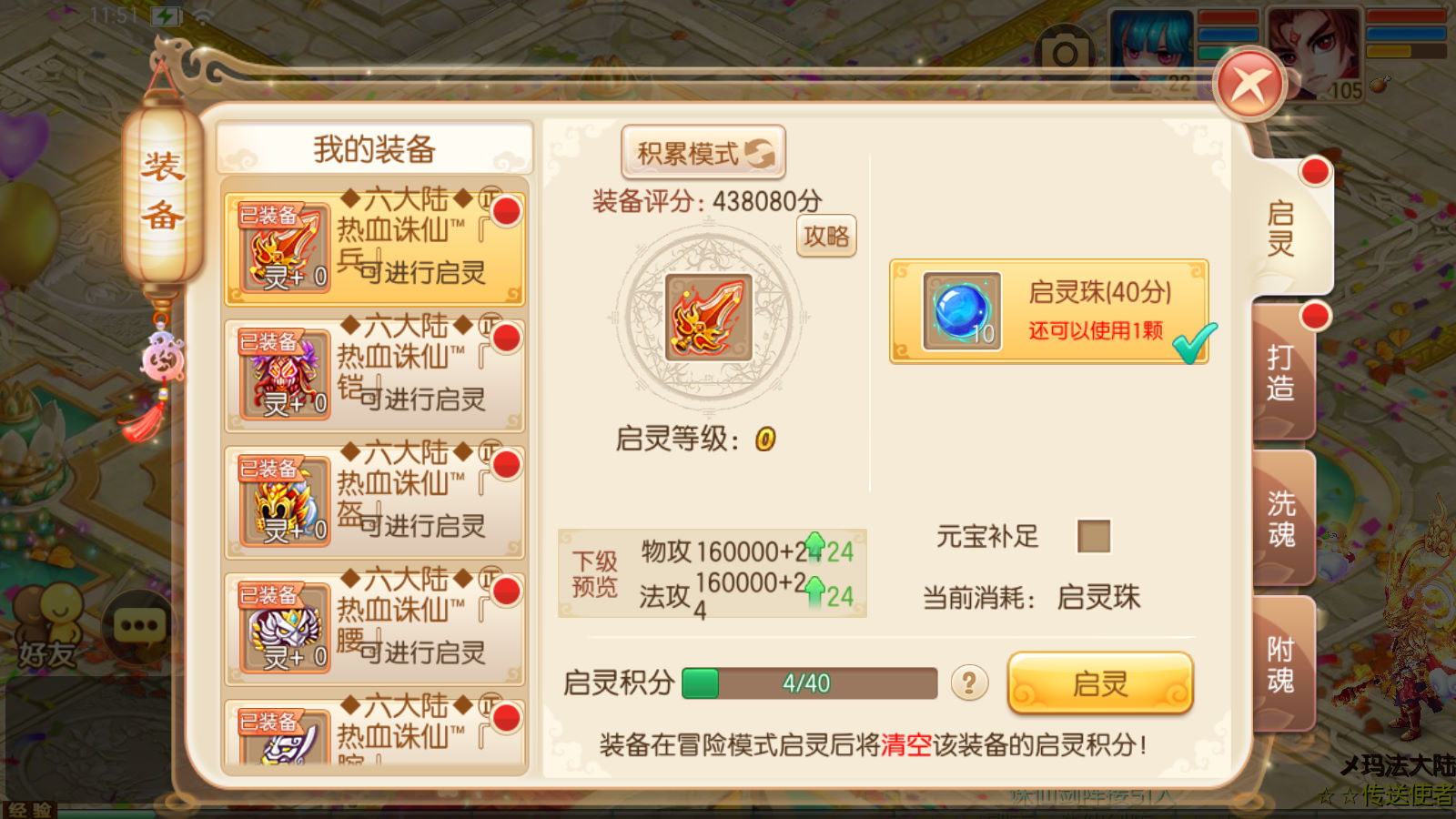Close the equipment panel with red X

(x=1249, y=86)
